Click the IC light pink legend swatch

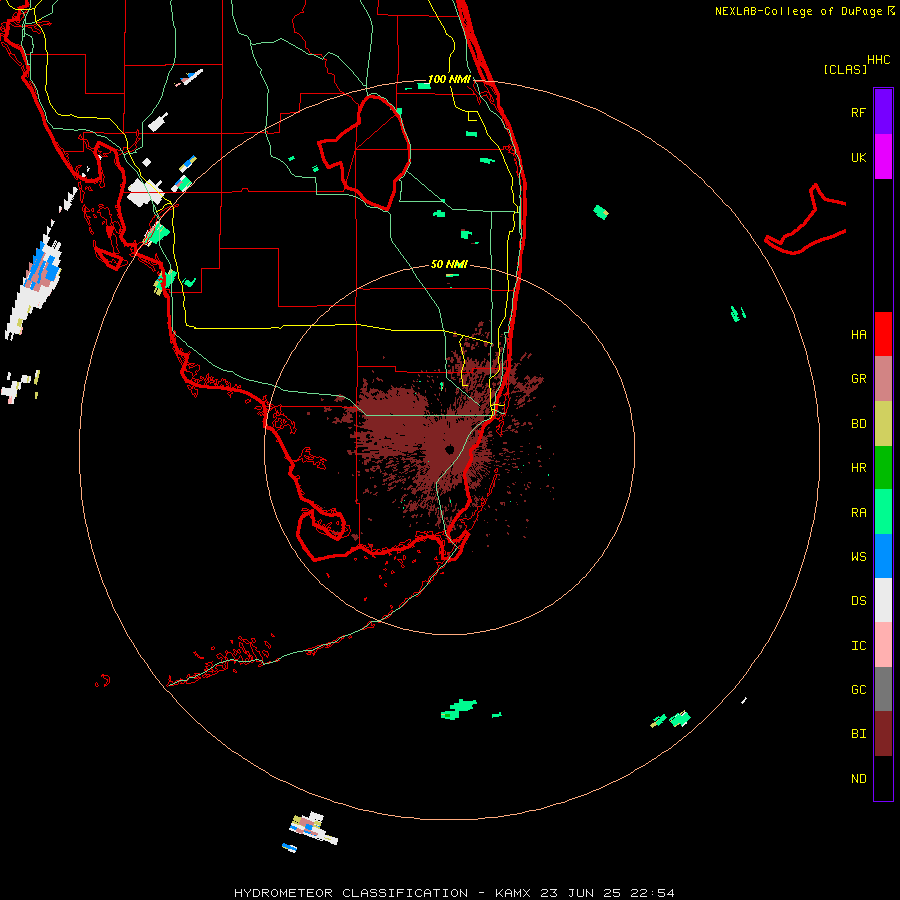(883, 645)
